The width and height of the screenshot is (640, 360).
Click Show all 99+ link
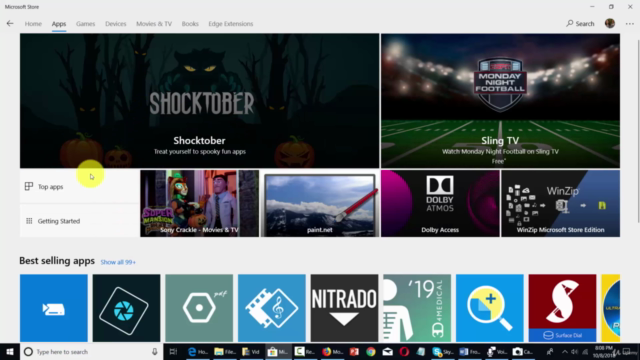click(x=118, y=262)
